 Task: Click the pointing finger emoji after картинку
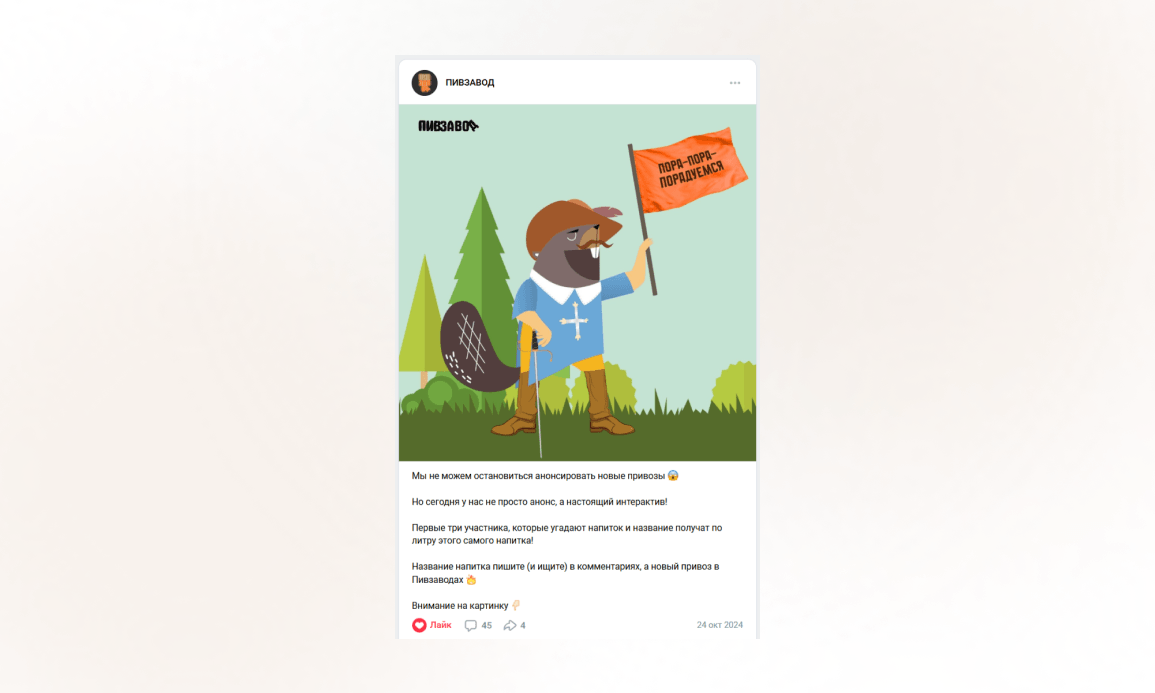516,605
